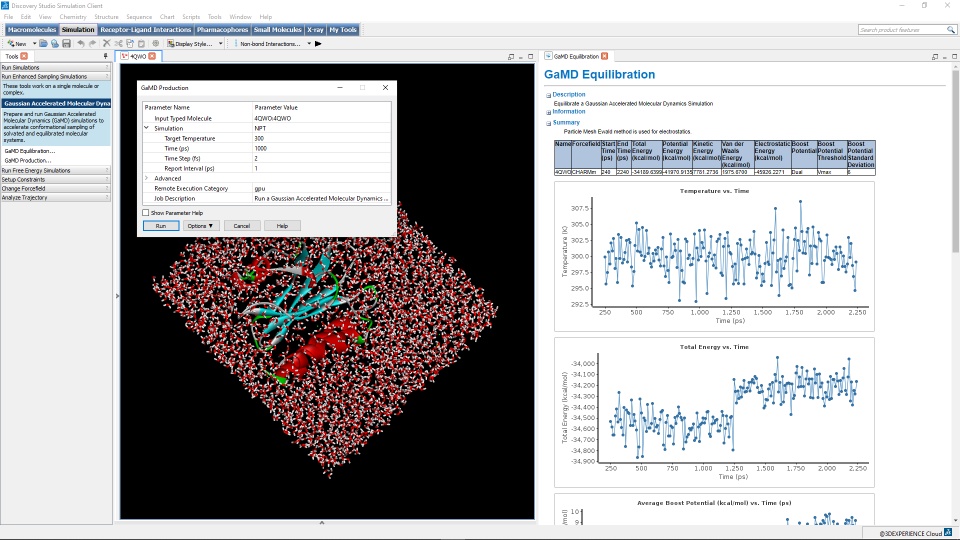Open the Chemistry menu
Image resolution: width=960 pixels, height=540 pixels.
(x=73, y=17)
